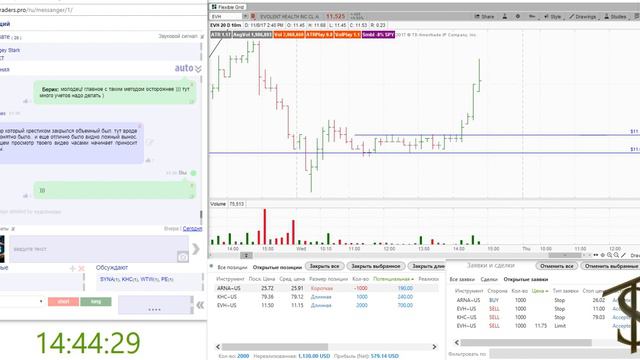Click the 'Отменить выбранные' button
Screen dimensions: 640x360
[x=611, y=266]
